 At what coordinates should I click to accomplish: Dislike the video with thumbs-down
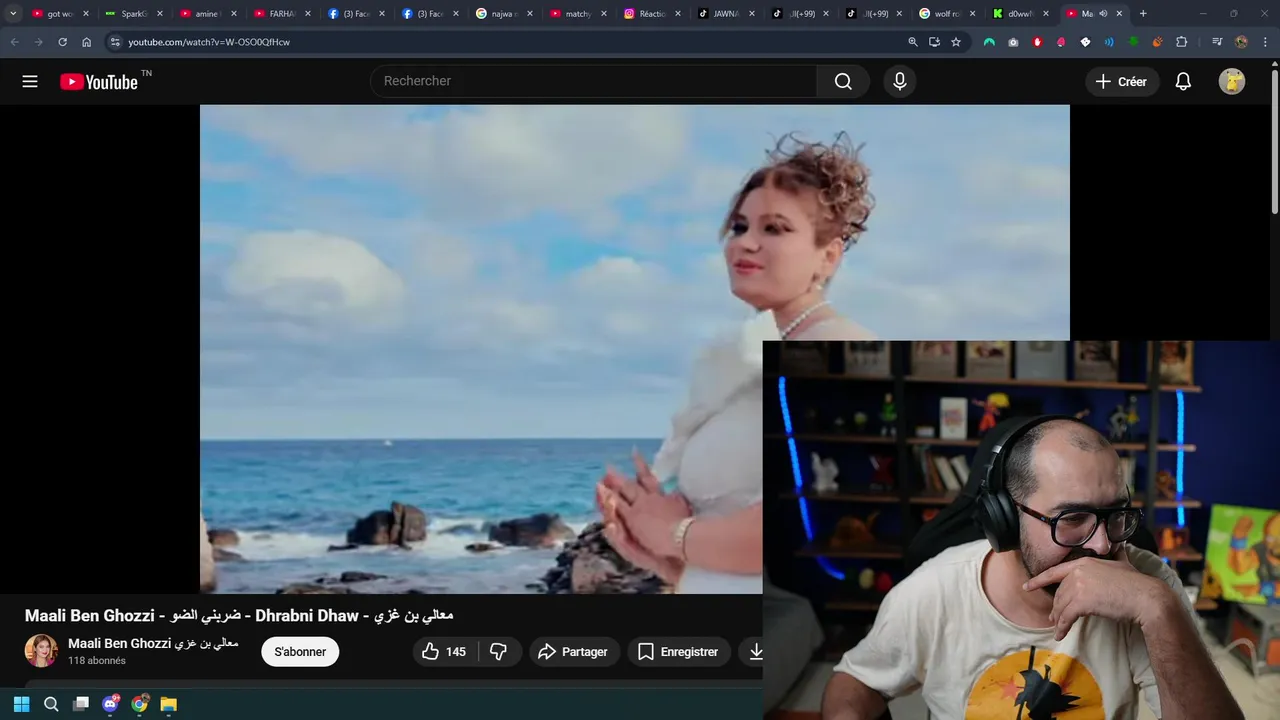point(498,652)
